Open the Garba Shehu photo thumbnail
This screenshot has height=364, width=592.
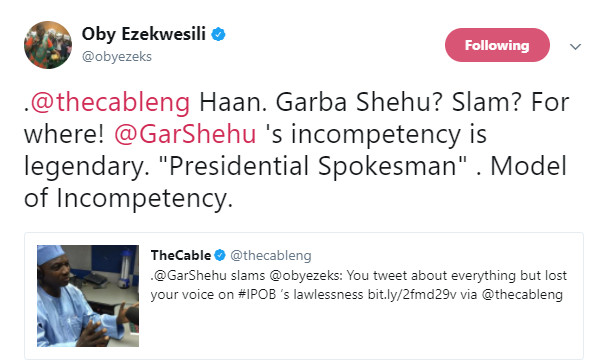point(88,296)
